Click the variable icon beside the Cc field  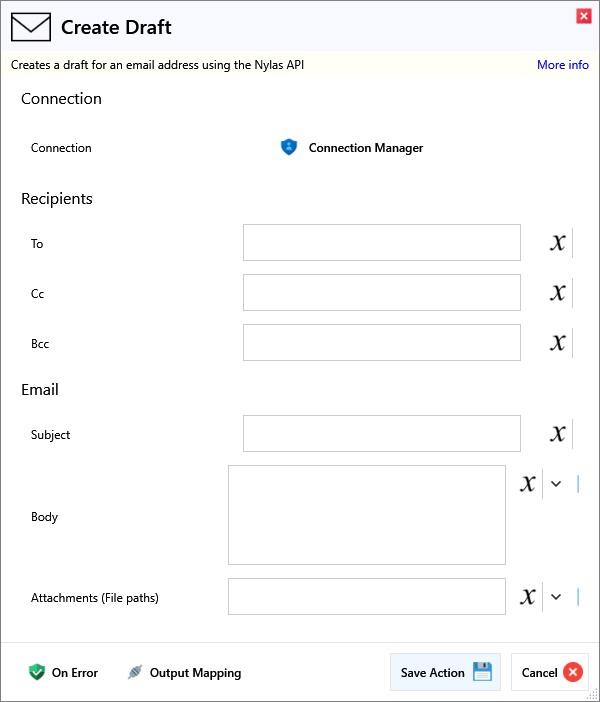coord(558,293)
